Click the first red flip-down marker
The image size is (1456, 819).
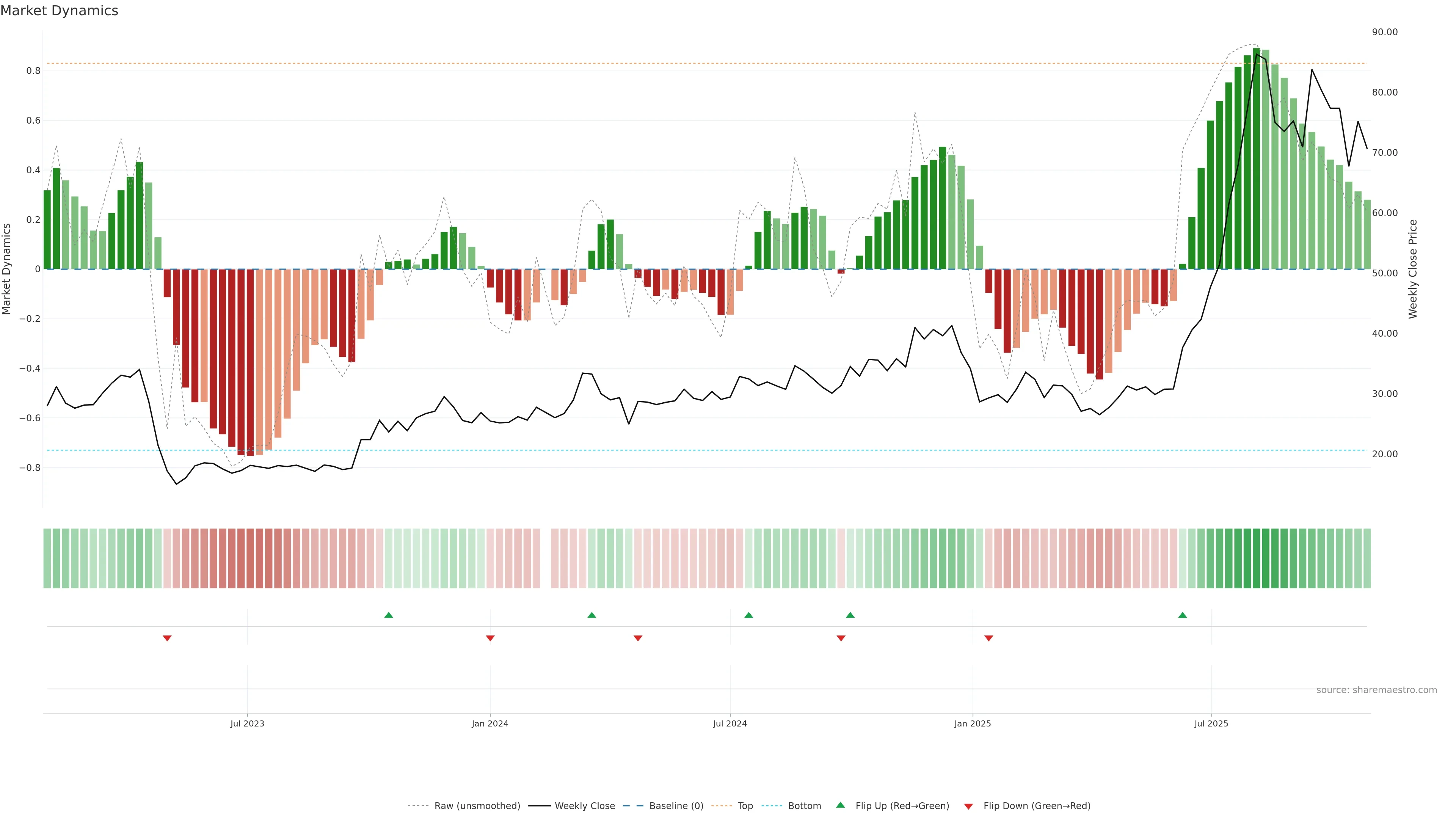click(x=167, y=638)
